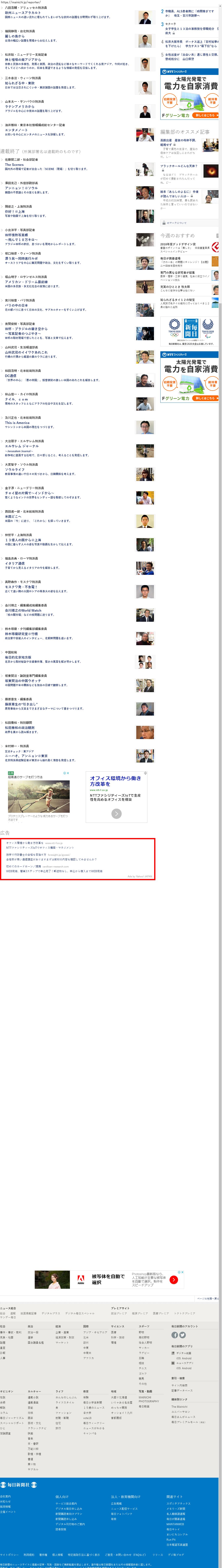Open the Twitter account icon in footer
Image resolution: width=222 pixels, height=1568 pixels.
pos(183,1335)
